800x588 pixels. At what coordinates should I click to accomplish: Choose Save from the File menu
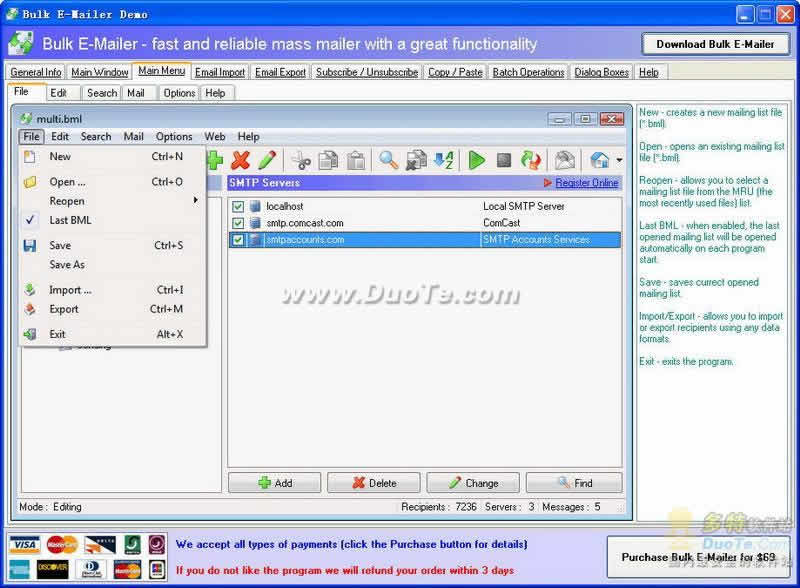pos(112,246)
